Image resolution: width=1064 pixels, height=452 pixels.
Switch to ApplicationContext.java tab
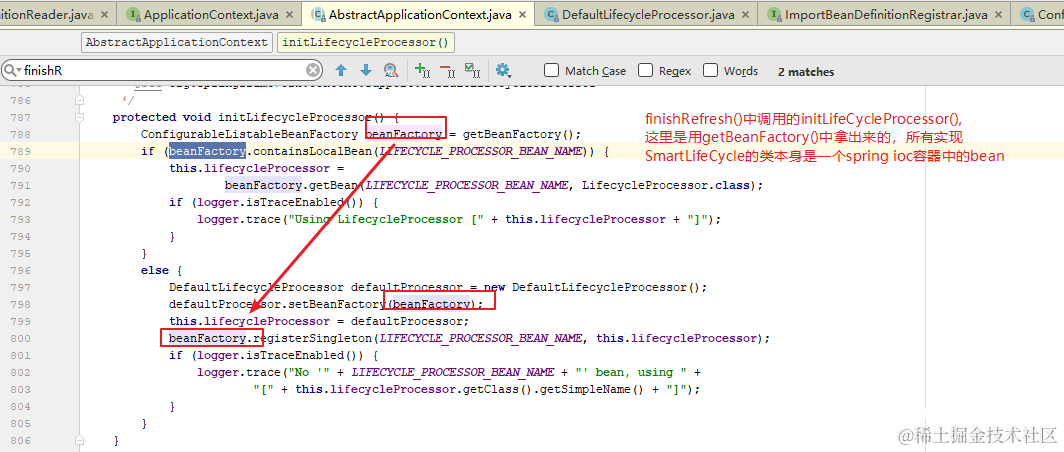tap(210, 15)
